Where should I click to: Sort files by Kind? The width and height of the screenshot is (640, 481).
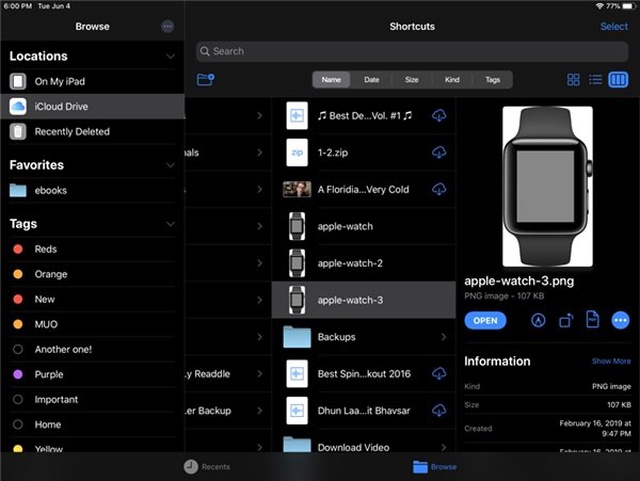pos(452,80)
